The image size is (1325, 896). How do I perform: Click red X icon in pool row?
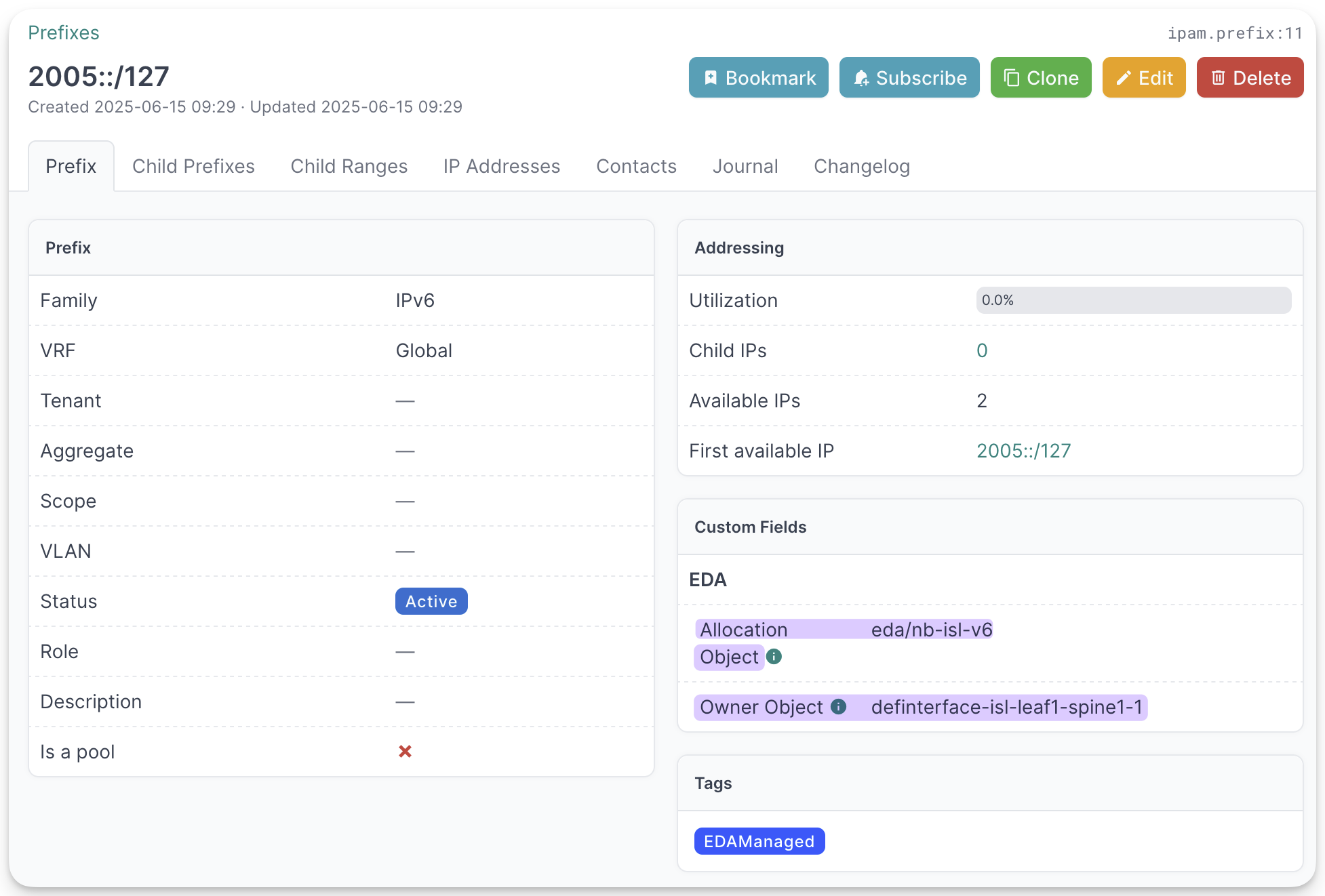tap(405, 752)
